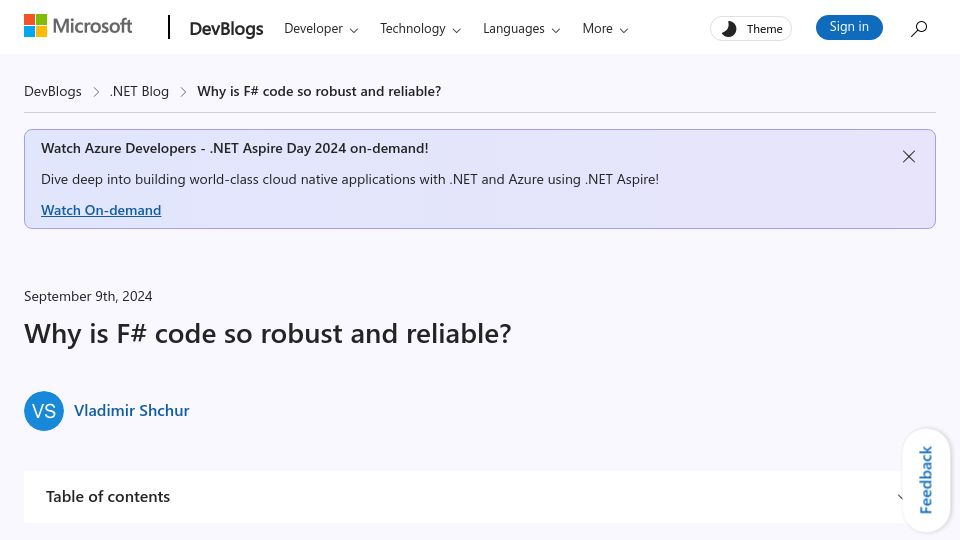Image resolution: width=960 pixels, height=540 pixels.
Task: Open the search magnifier icon
Action: pos(918,28)
